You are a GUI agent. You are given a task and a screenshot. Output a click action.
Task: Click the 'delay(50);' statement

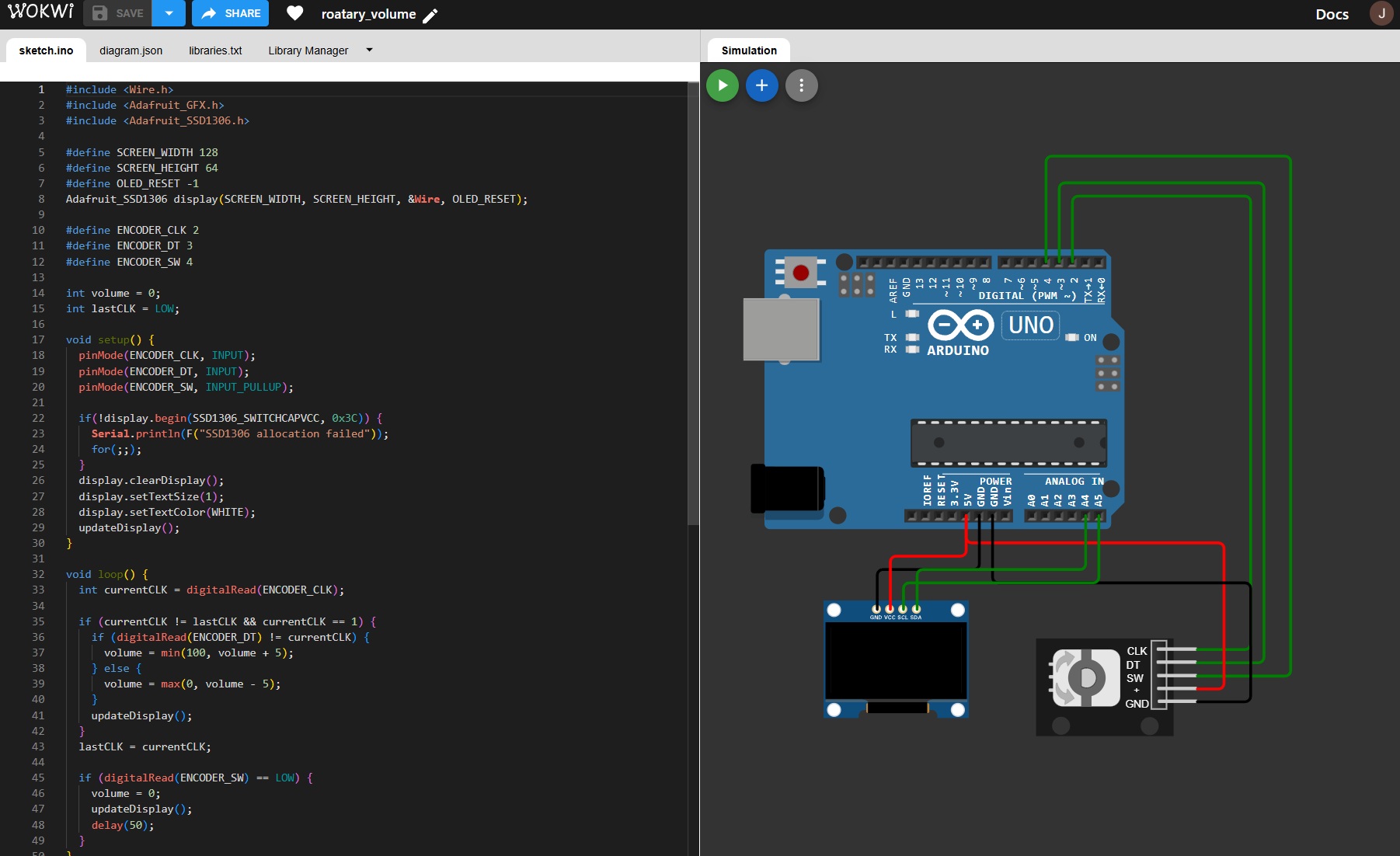(123, 825)
